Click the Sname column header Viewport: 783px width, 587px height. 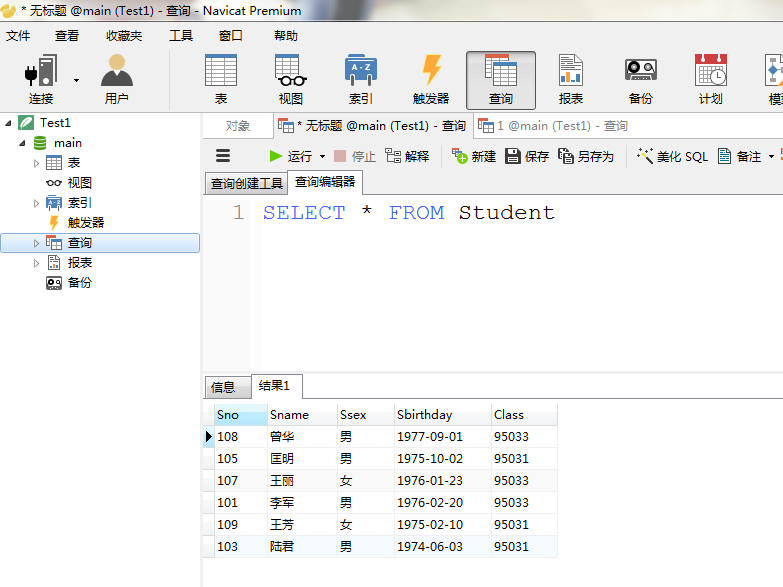click(303, 415)
